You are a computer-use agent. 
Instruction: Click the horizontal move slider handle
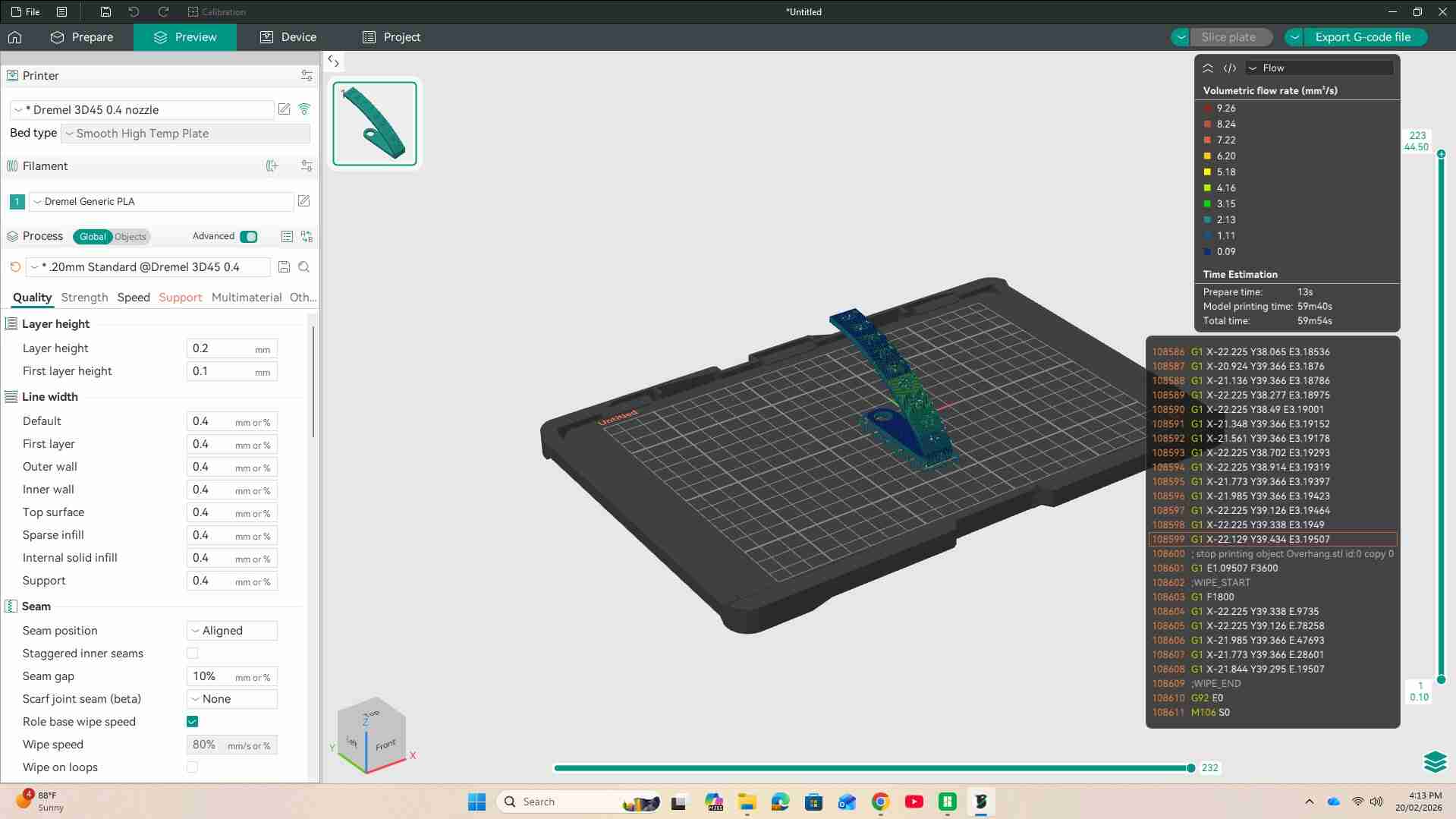1190,768
